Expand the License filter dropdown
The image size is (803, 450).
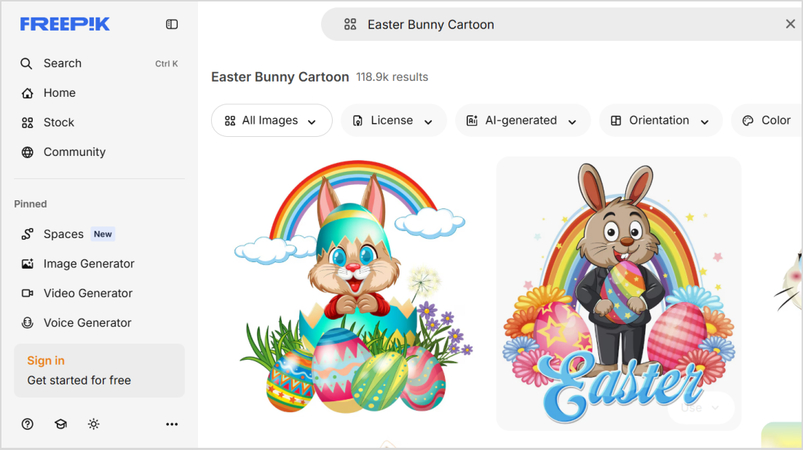coord(393,120)
